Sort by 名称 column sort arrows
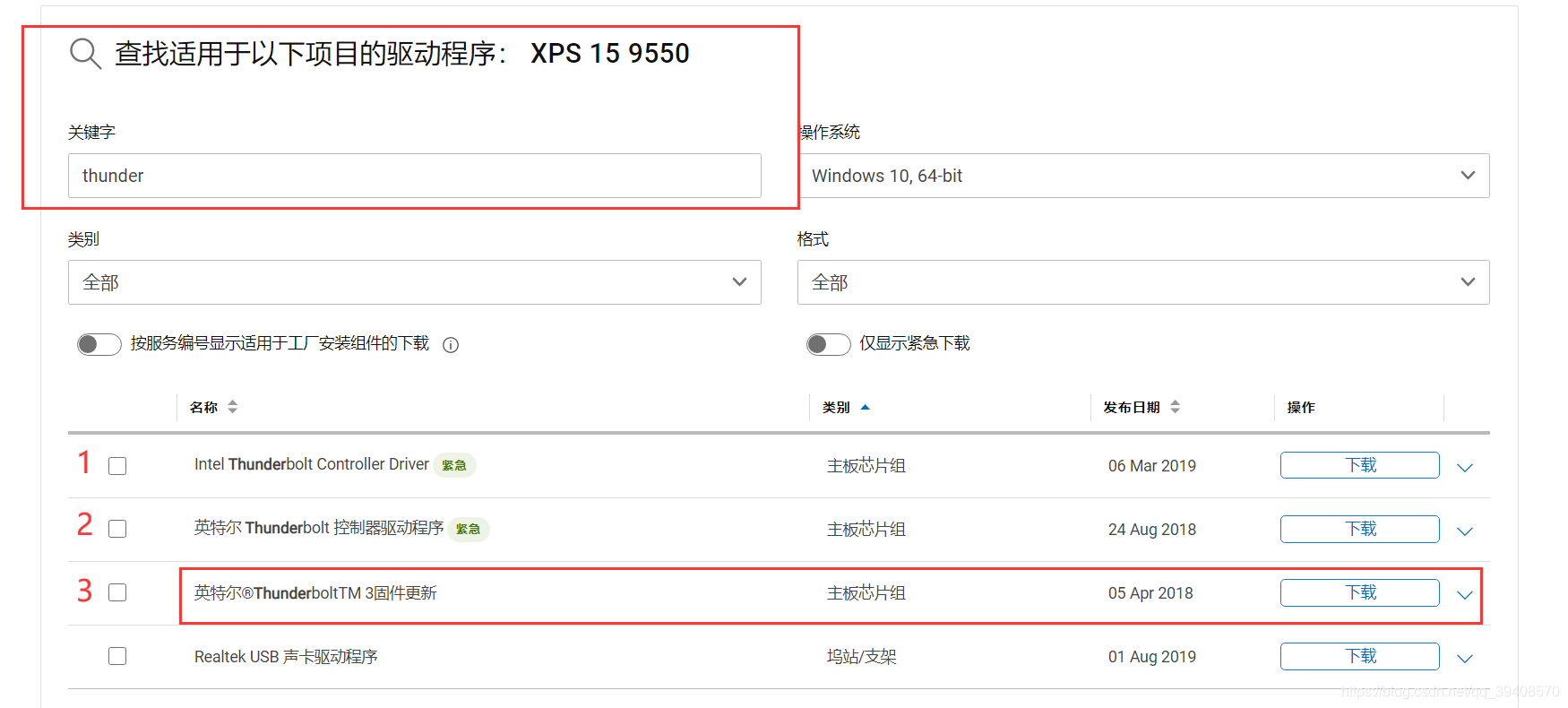Image resolution: width=1568 pixels, height=708 pixels. click(233, 407)
